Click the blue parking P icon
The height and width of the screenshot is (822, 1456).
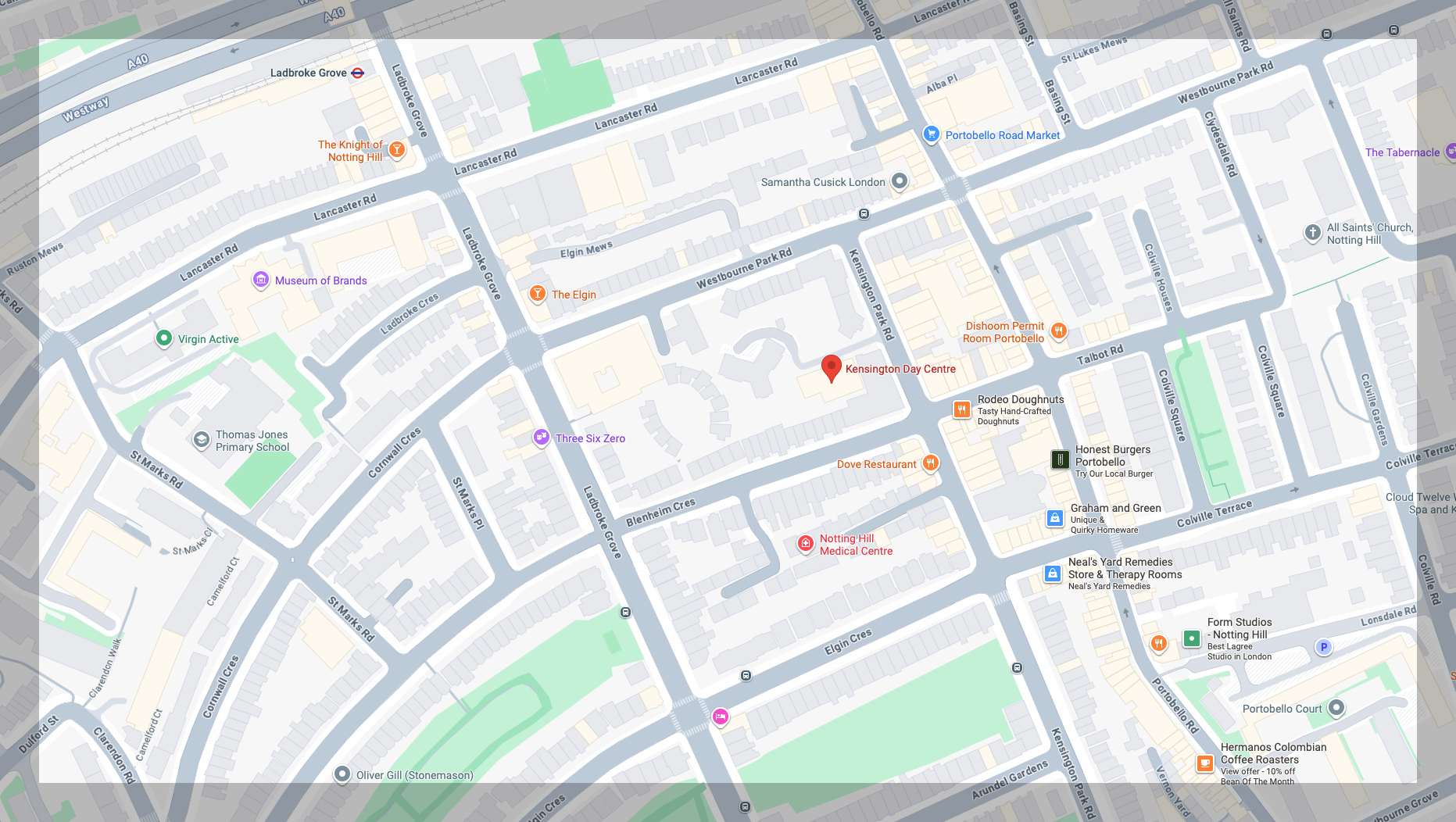tap(1323, 647)
